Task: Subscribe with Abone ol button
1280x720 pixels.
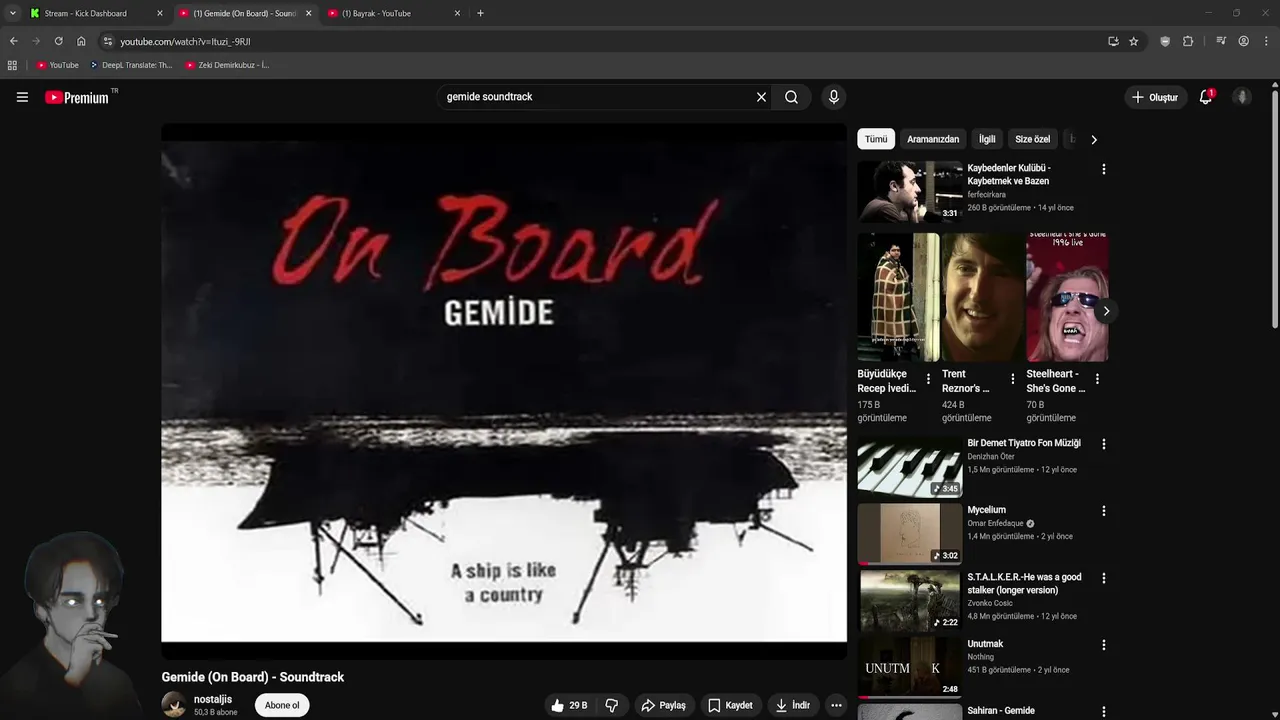Action: pyautogui.click(x=282, y=705)
